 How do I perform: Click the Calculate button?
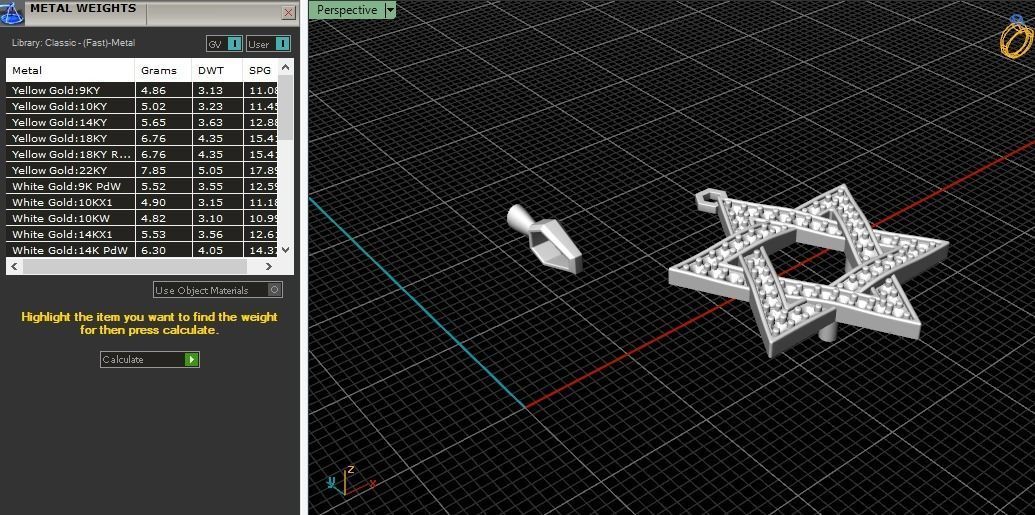pyautogui.click(x=150, y=359)
